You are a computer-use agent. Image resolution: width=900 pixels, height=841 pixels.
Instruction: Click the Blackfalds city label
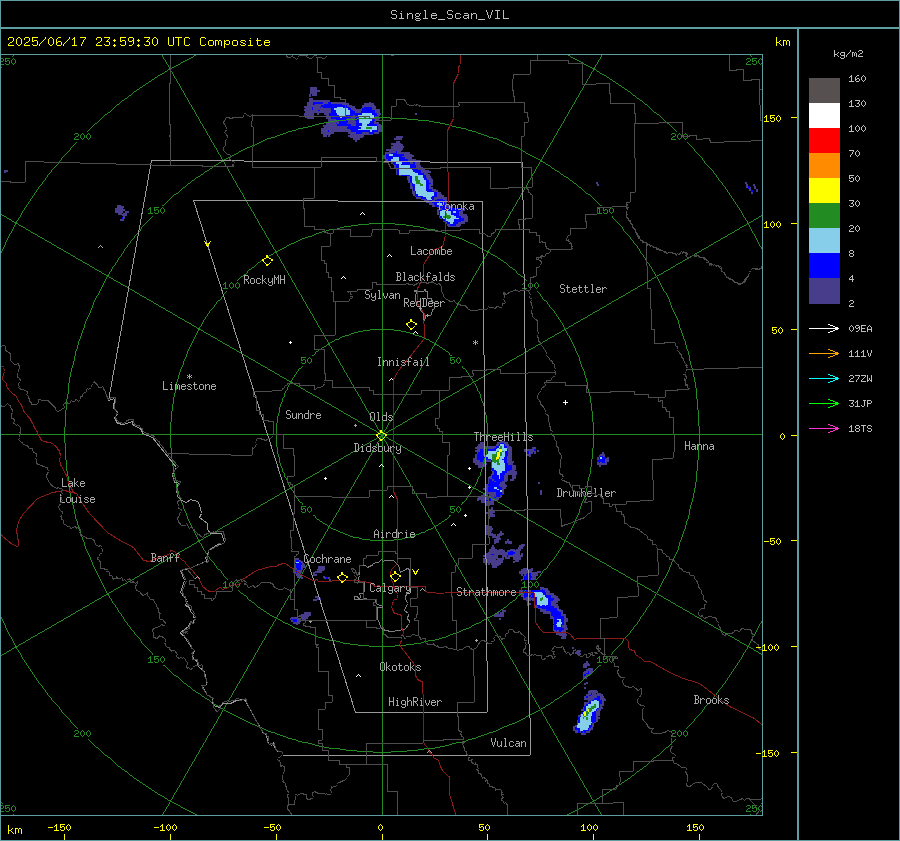pyautogui.click(x=425, y=277)
